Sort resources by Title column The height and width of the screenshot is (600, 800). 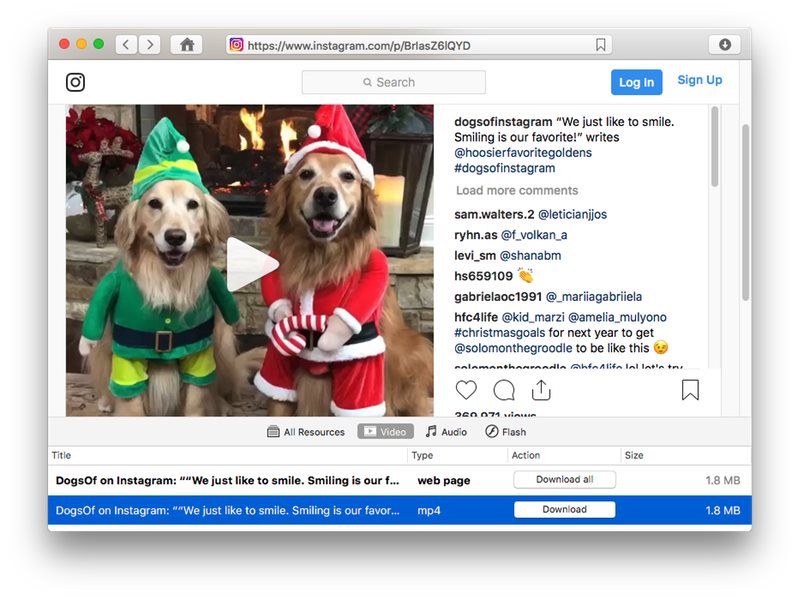click(228, 455)
